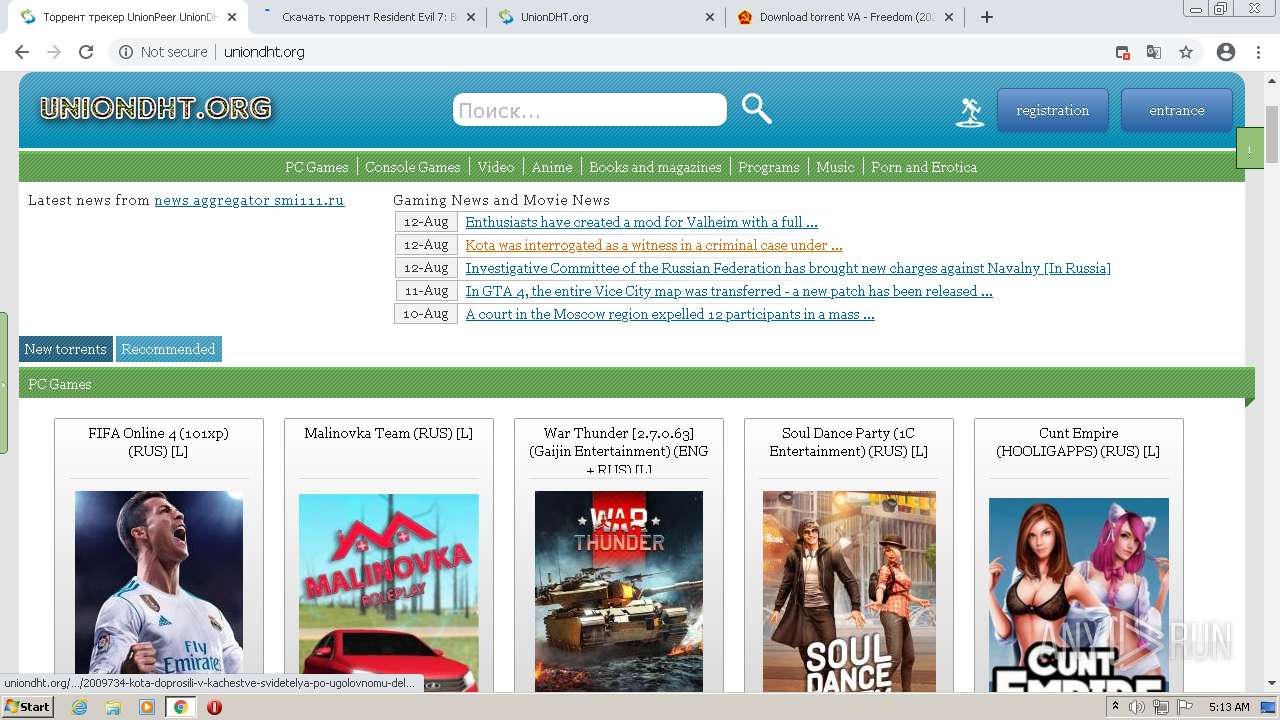This screenshot has height=720, width=1280.
Task: Open the Malinovka Team cover thumbnail
Action: click(389, 592)
